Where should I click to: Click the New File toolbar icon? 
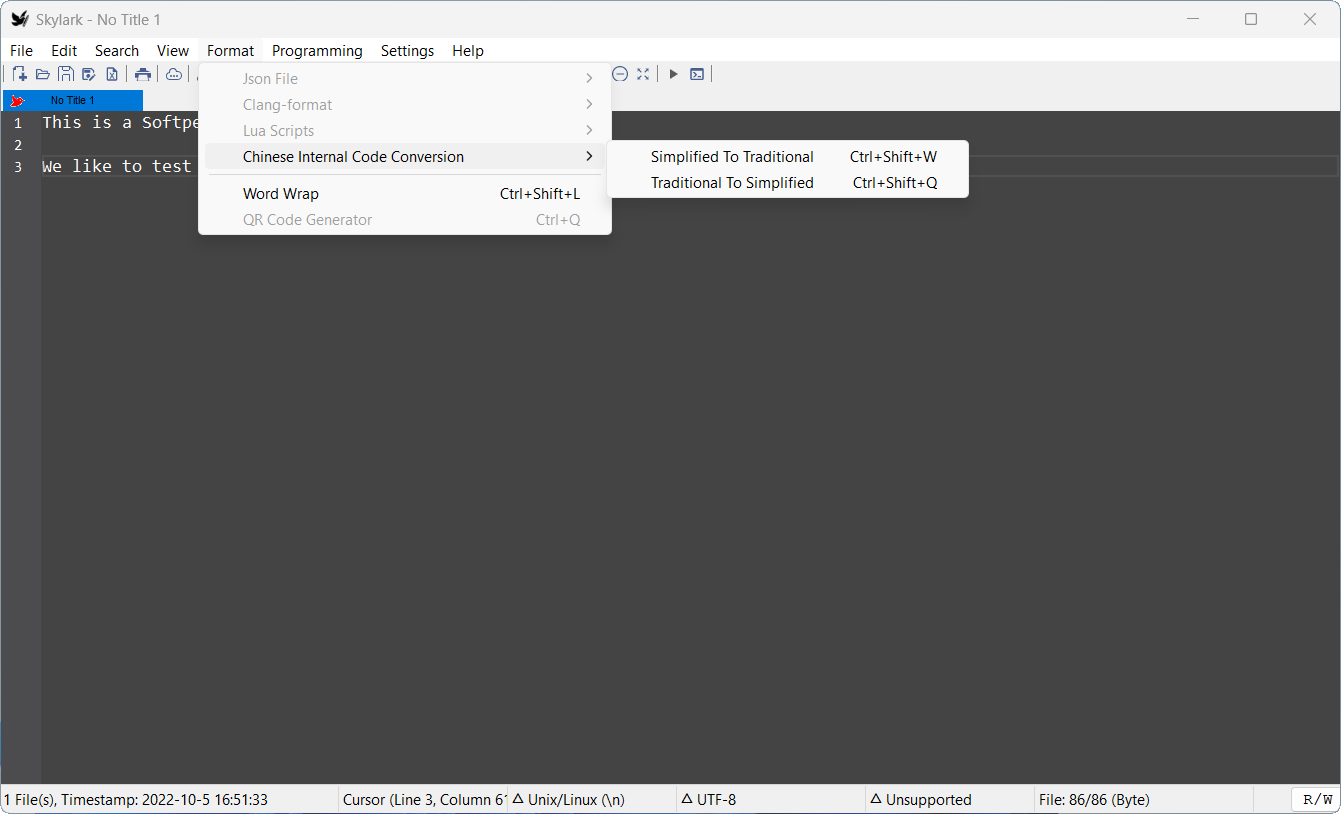pos(20,74)
